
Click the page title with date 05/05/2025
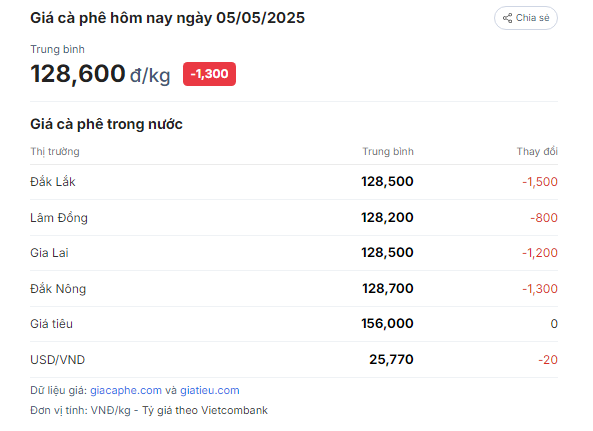tap(167, 18)
